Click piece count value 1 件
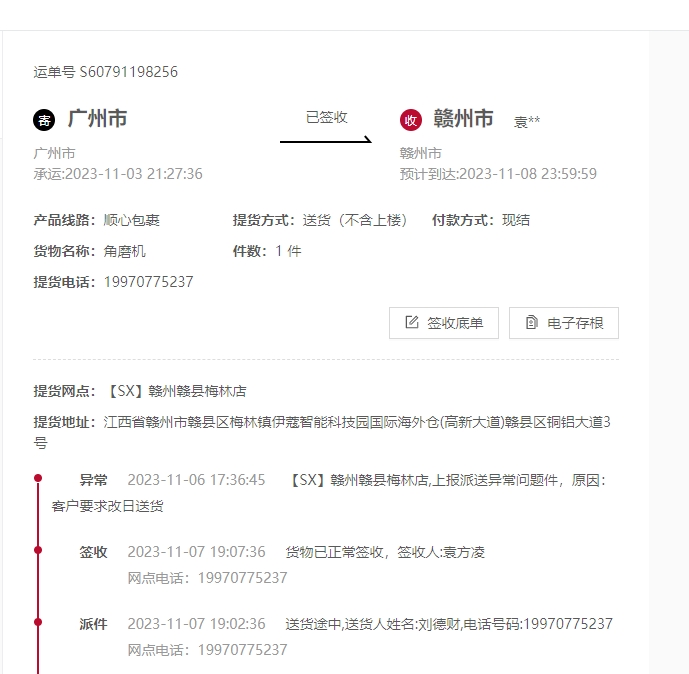The width and height of the screenshot is (689, 674). click(288, 251)
